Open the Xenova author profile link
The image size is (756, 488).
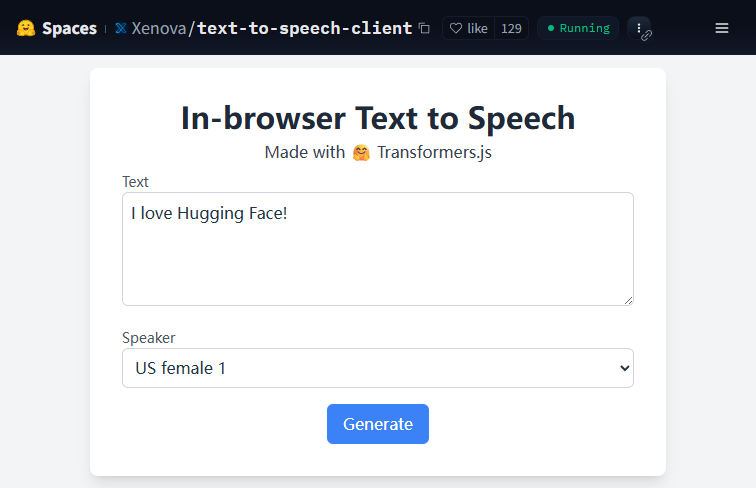pos(159,28)
